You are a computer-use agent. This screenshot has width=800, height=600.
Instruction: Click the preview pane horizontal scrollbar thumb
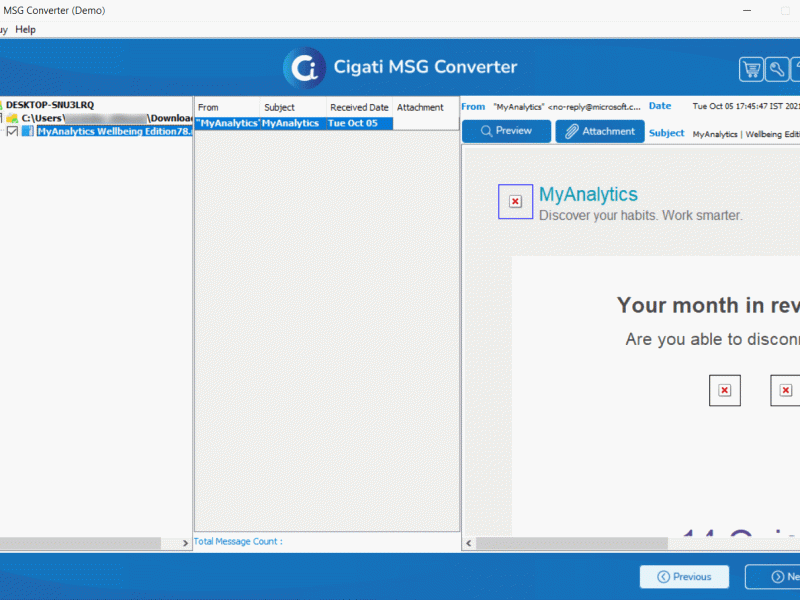(x=572, y=544)
